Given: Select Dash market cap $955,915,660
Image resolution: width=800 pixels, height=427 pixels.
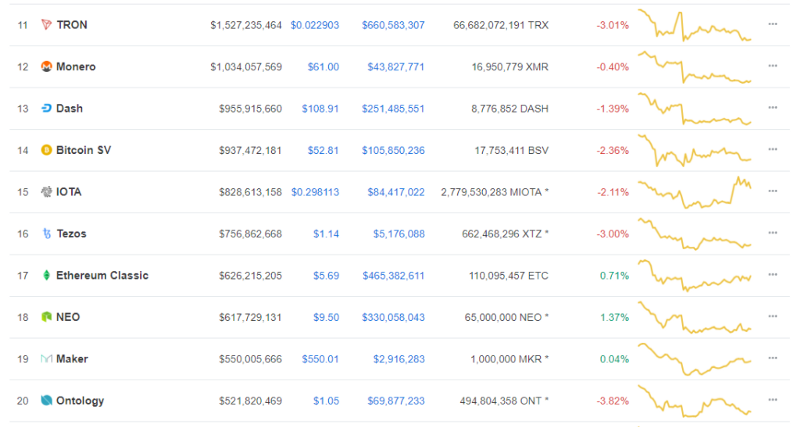Looking at the screenshot, I should point(251,109).
